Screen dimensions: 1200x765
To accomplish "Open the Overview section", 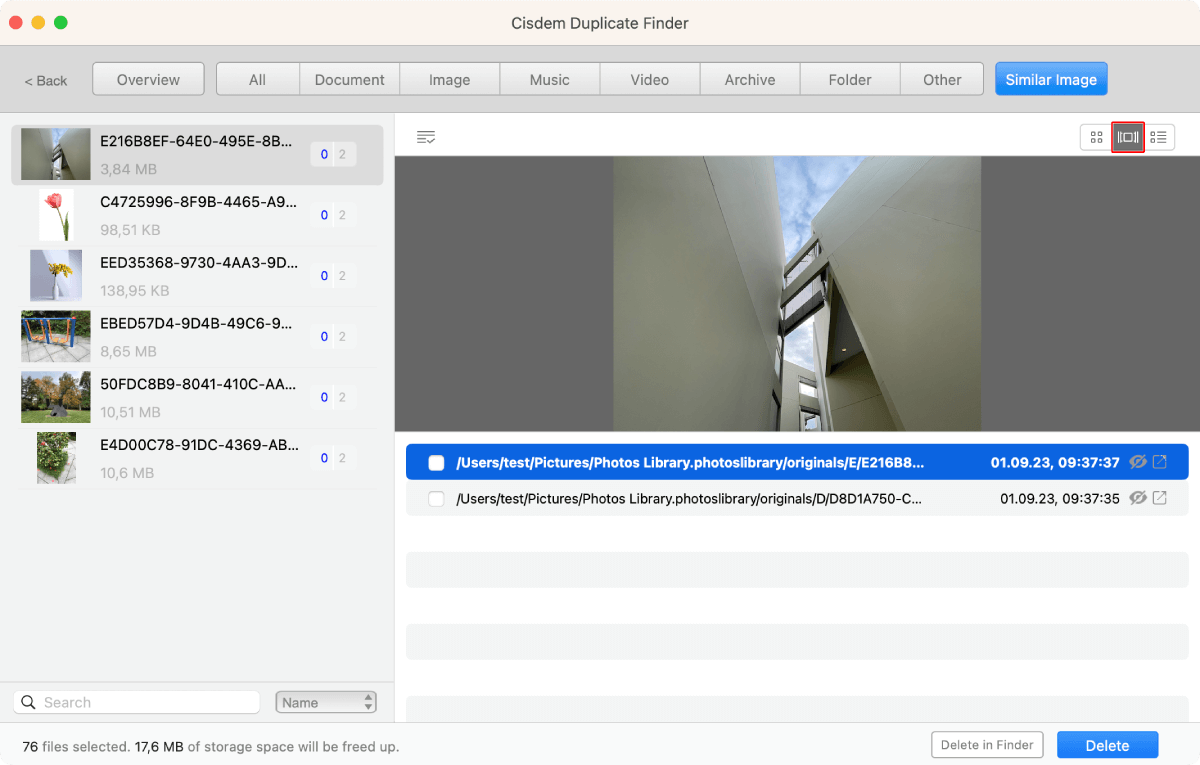I will pyautogui.click(x=148, y=79).
